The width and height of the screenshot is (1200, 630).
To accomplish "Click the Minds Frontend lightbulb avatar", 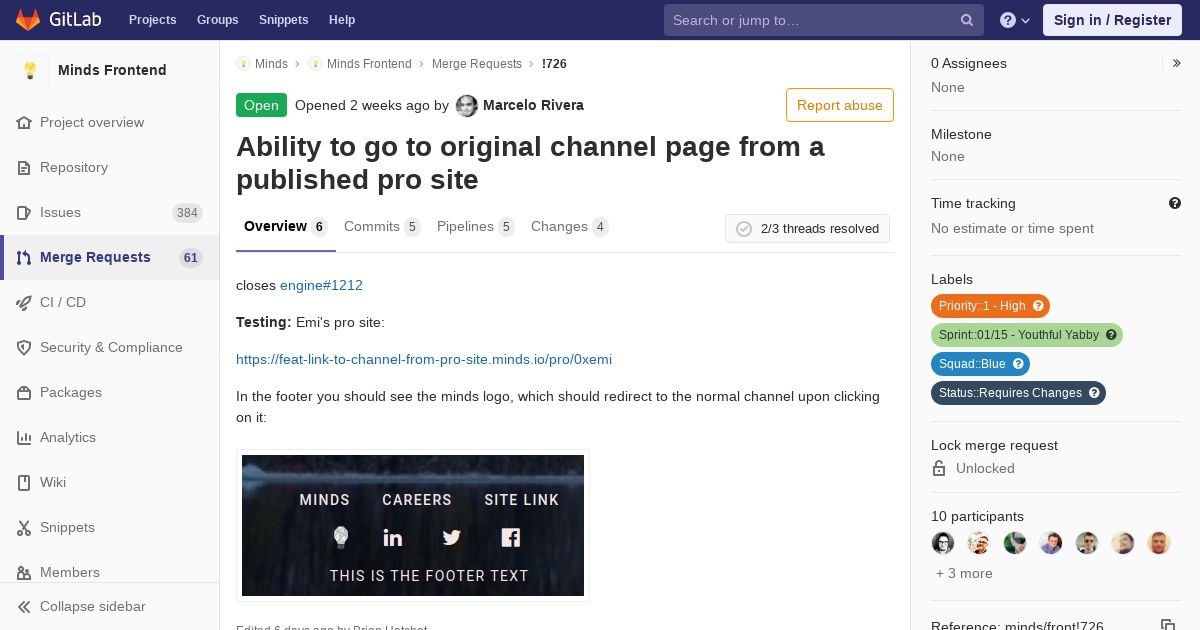I will (30, 70).
